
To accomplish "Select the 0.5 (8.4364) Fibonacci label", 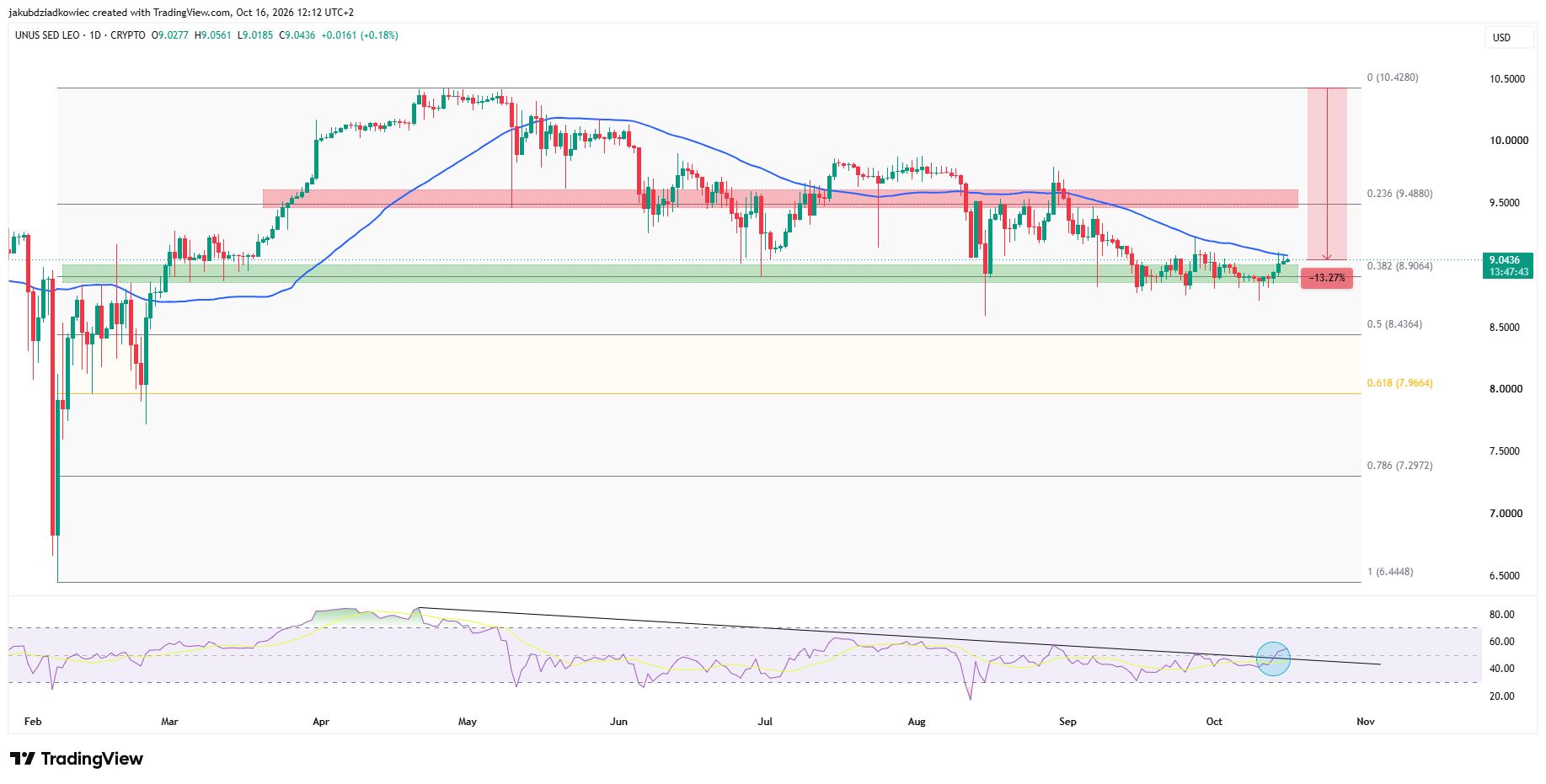I will tap(1394, 324).
